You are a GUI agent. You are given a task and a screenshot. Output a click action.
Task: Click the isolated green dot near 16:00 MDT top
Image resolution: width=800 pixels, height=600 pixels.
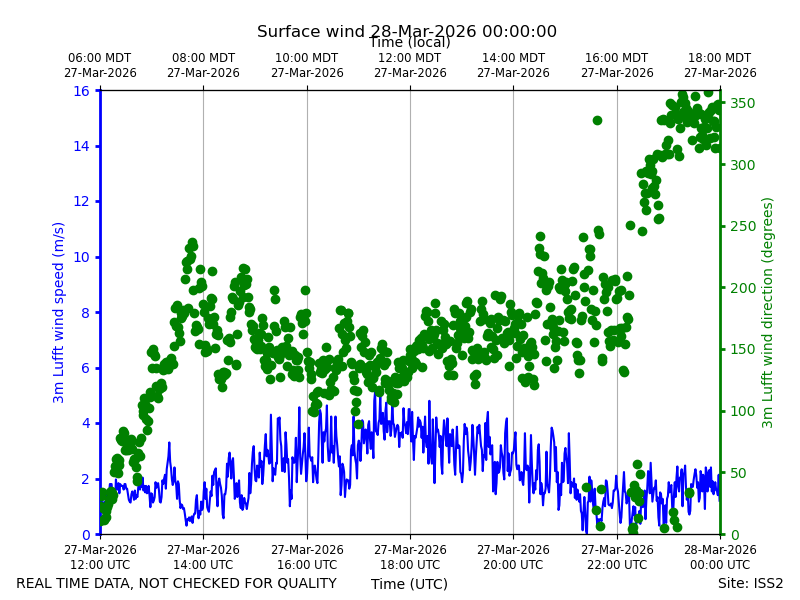tap(597, 120)
